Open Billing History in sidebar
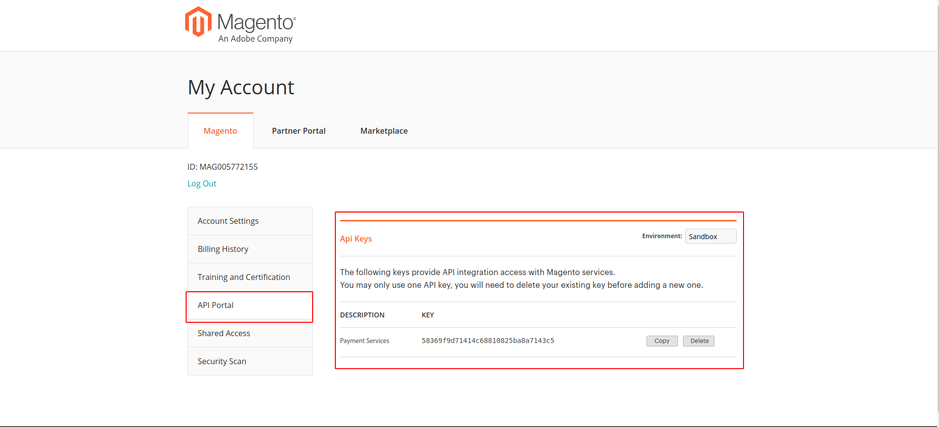939x427 pixels. (x=250, y=249)
